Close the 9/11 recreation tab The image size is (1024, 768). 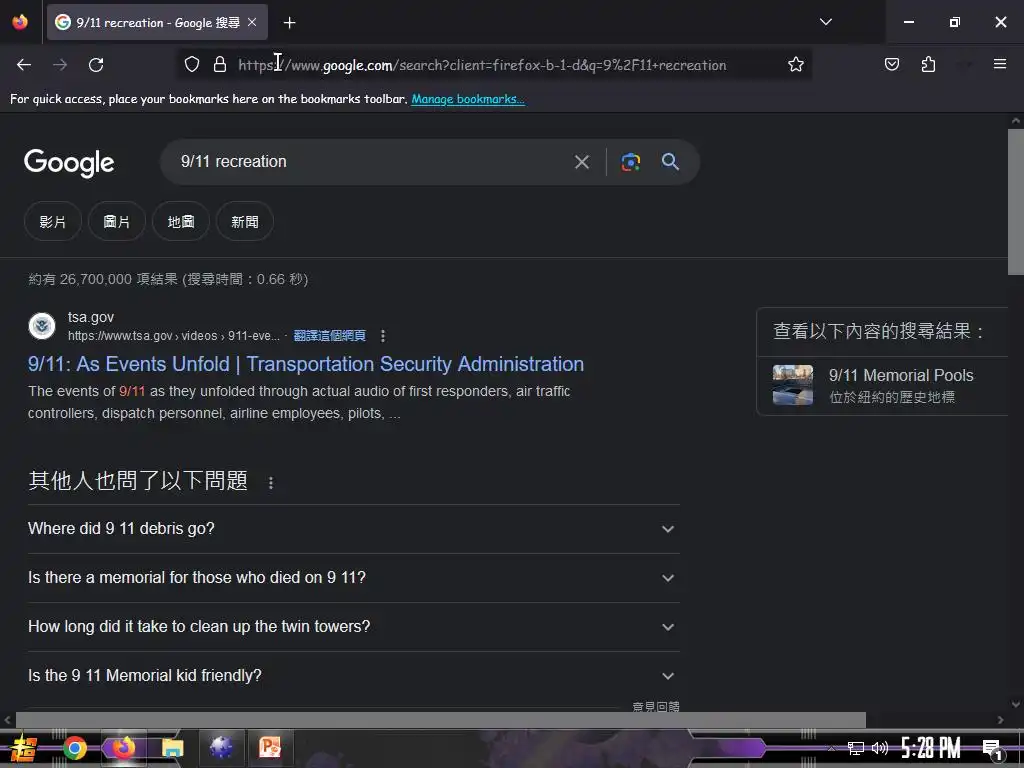(x=252, y=22)
